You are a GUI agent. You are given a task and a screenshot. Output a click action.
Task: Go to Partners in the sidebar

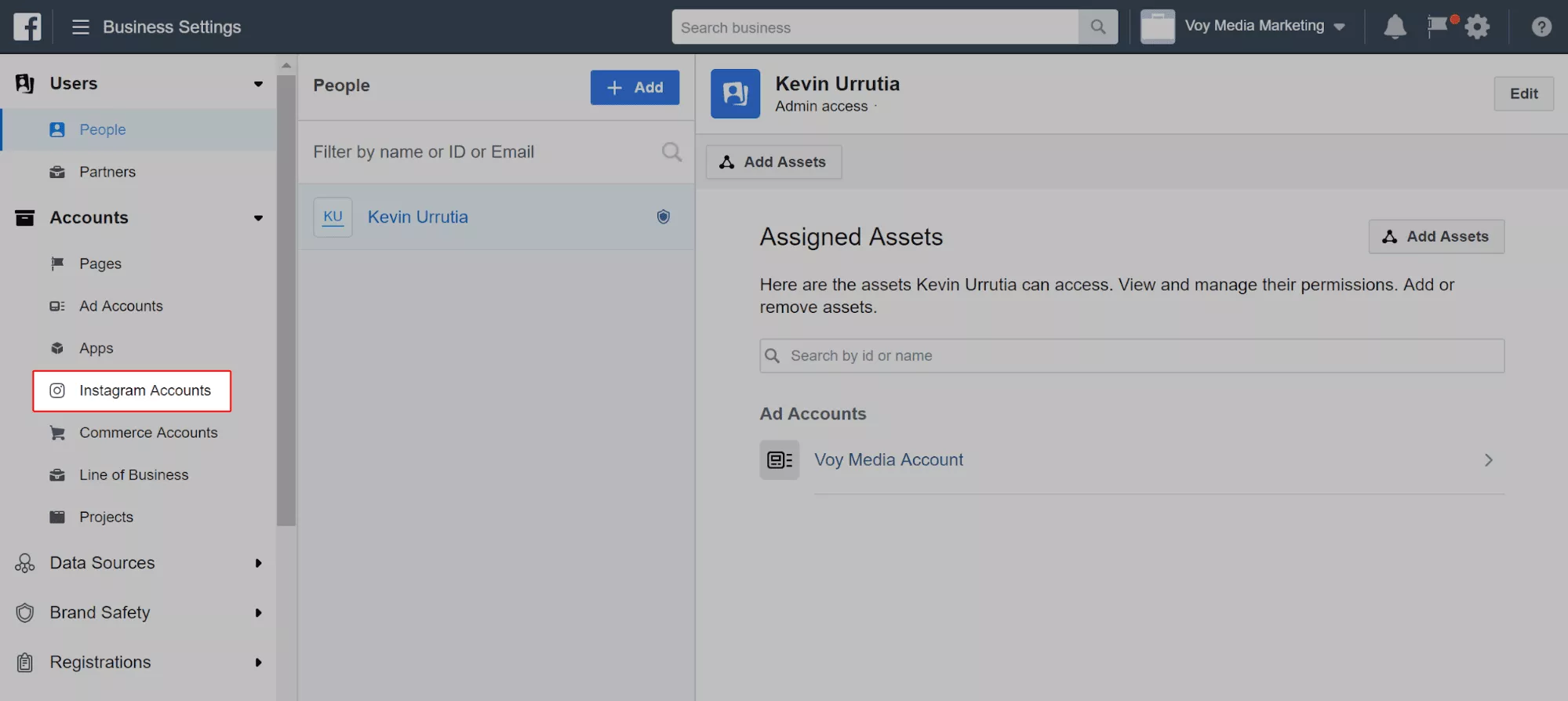point(107,172)
